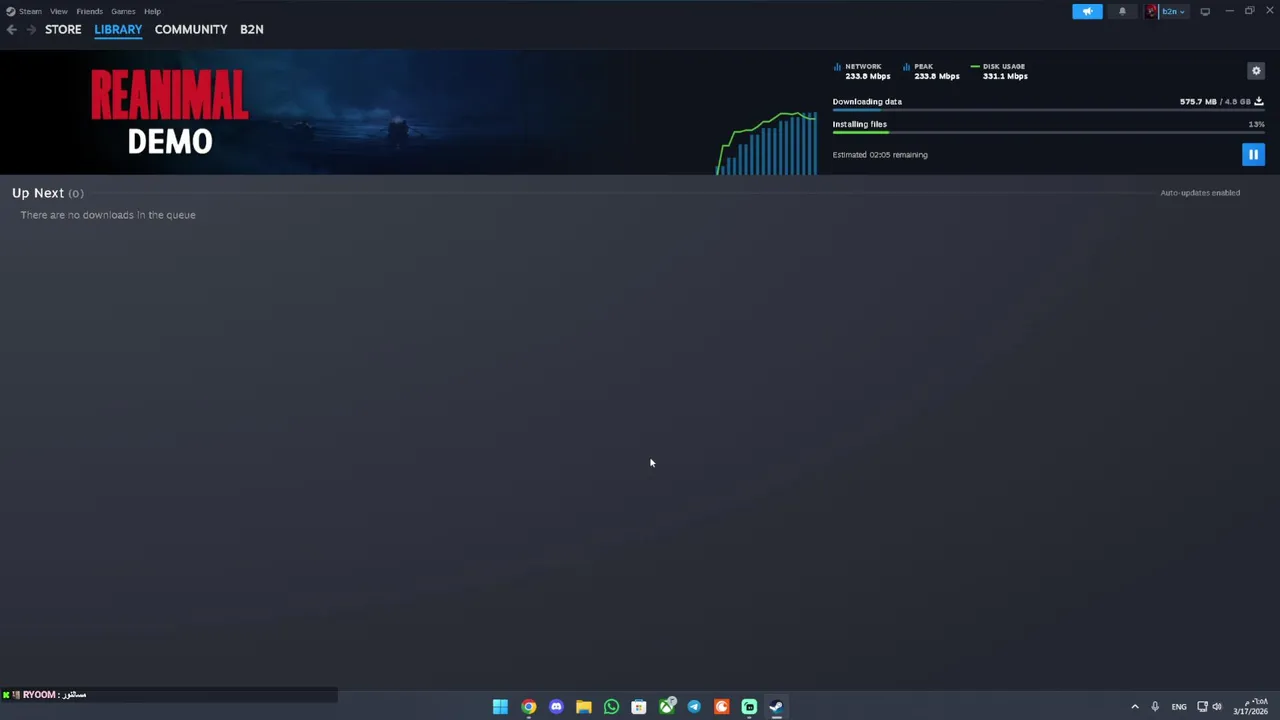Click the 'Up Next' heading

click(38, 193)
